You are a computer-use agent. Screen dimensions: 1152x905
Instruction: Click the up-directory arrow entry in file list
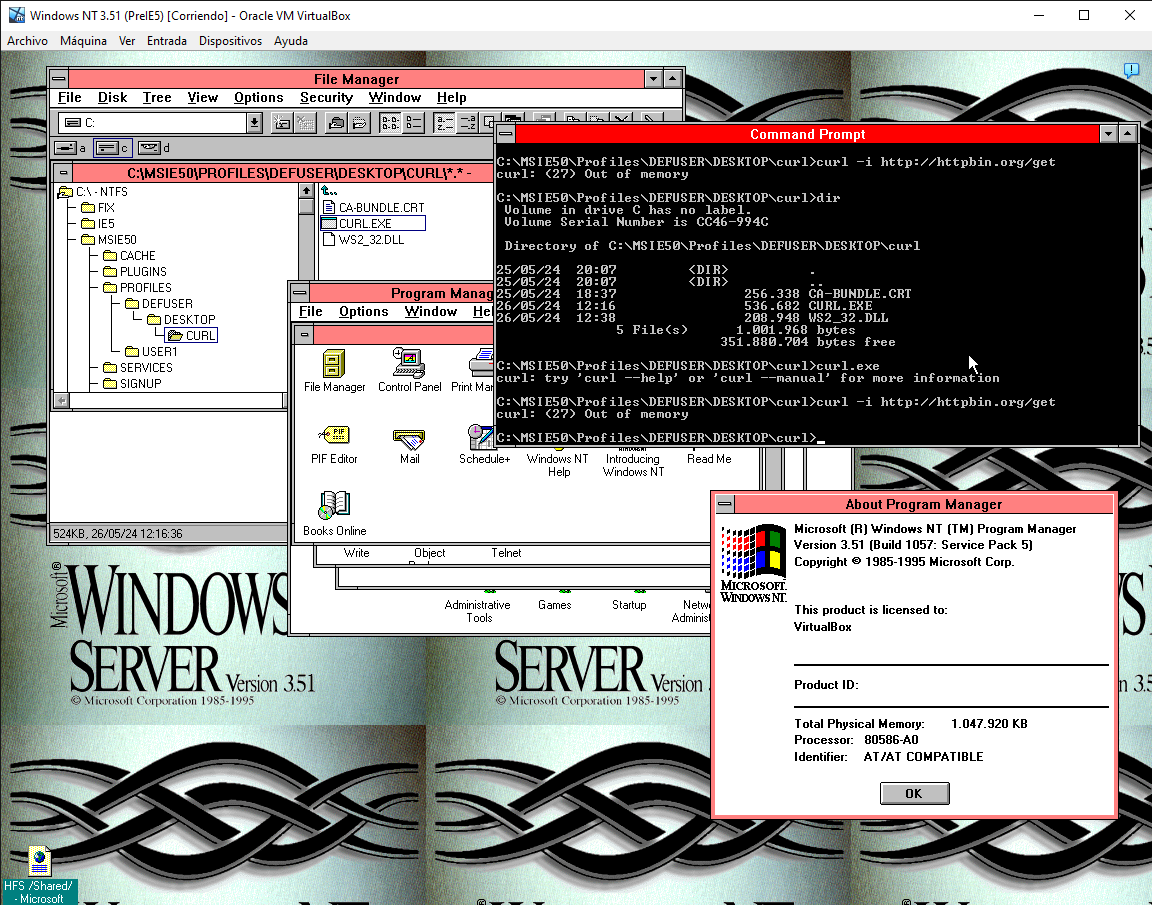point(329,191)
